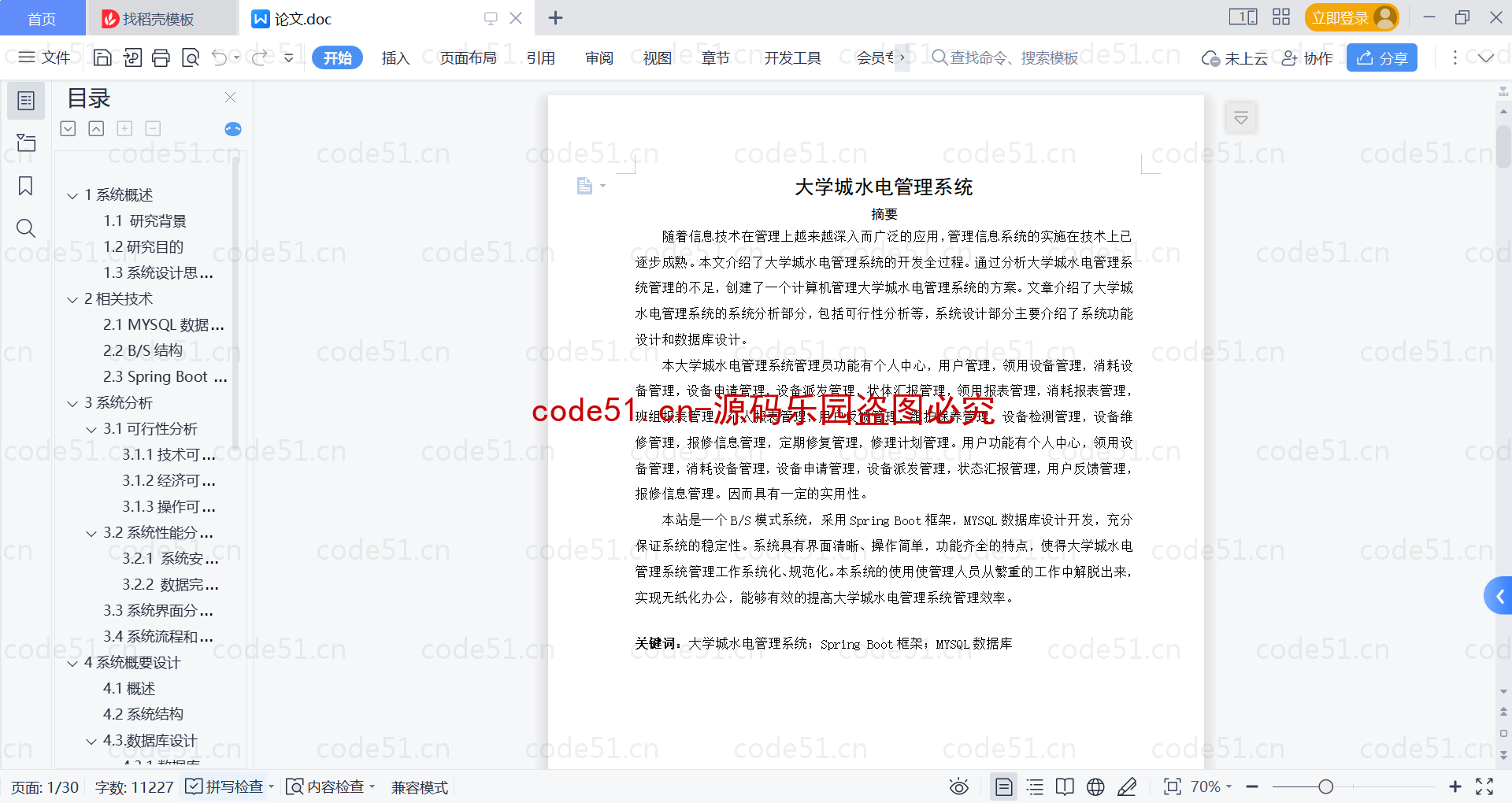The height and width of the screenshot is (803, 1512).
Task: Collapse the ribbon with chevron arrow
Action: (x=1486, y=57)
